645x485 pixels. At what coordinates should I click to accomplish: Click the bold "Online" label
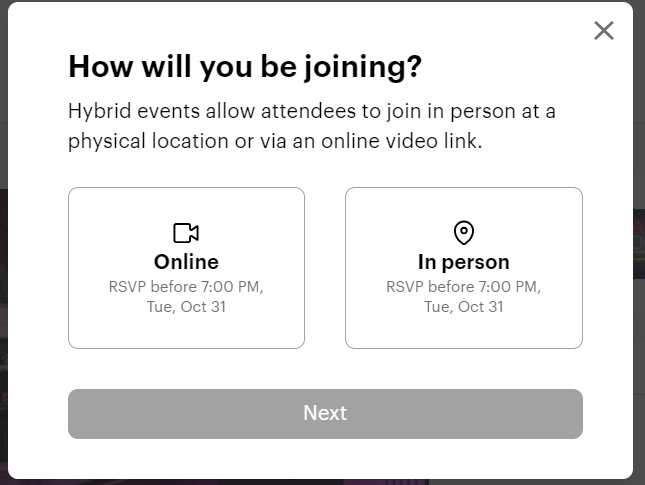click(x=186, y=262)
